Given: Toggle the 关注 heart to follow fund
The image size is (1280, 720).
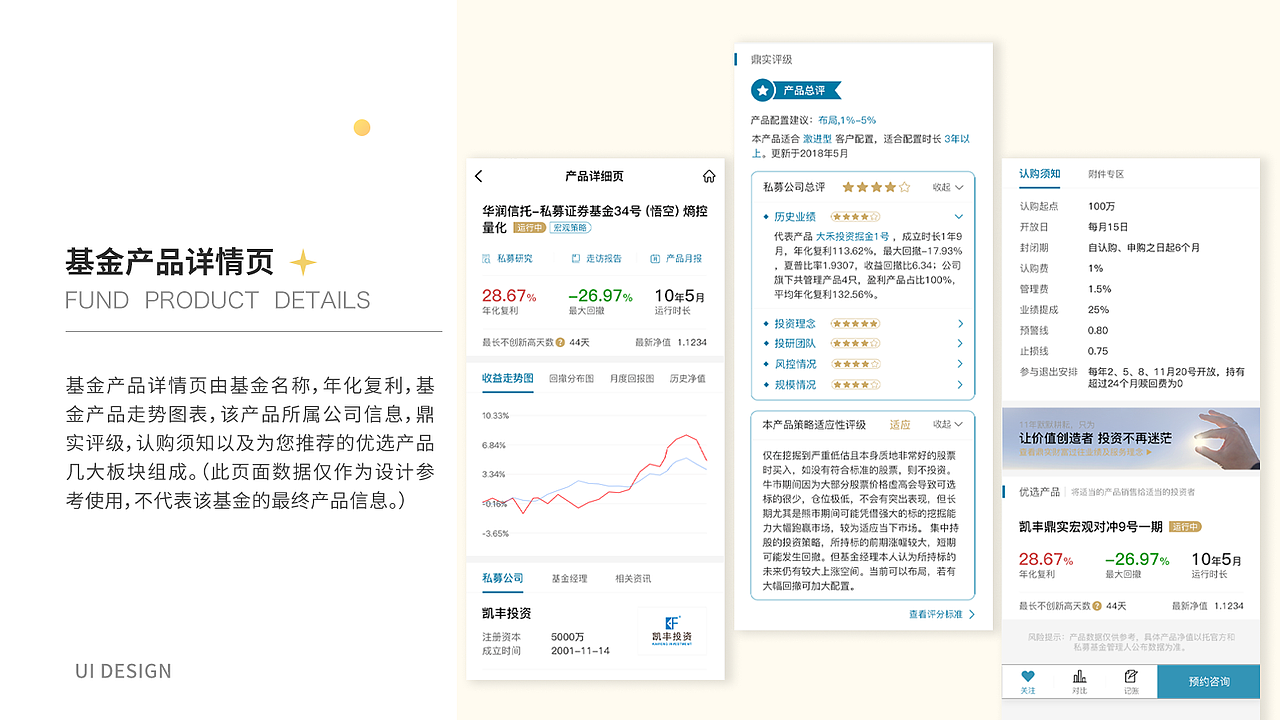Looking at the screenshot, I should 1027,674.
